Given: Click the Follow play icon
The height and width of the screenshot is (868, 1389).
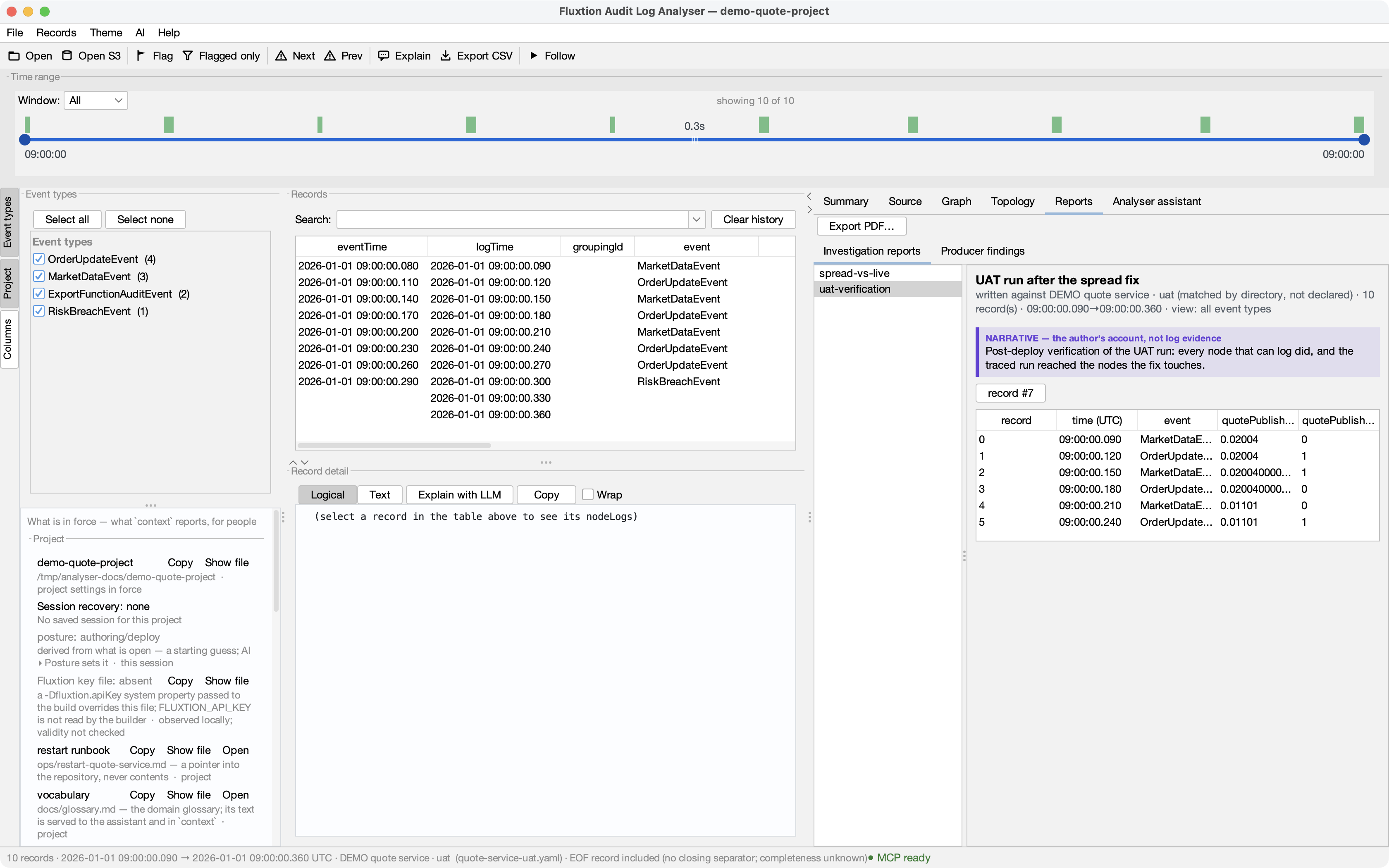Looking at the screenshot, I should coord(534,56).
